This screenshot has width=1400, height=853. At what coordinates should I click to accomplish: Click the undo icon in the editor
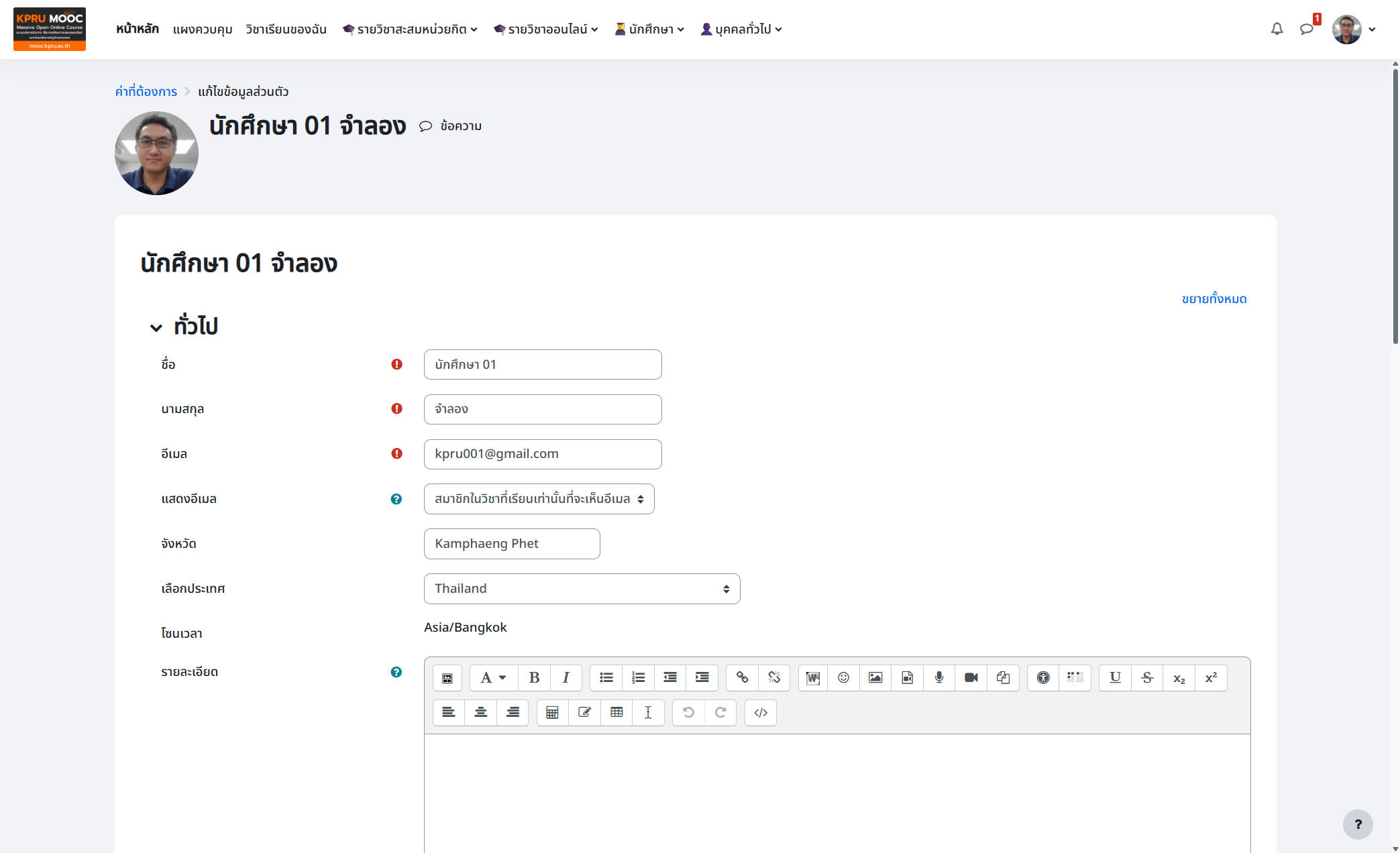point(688,713)
